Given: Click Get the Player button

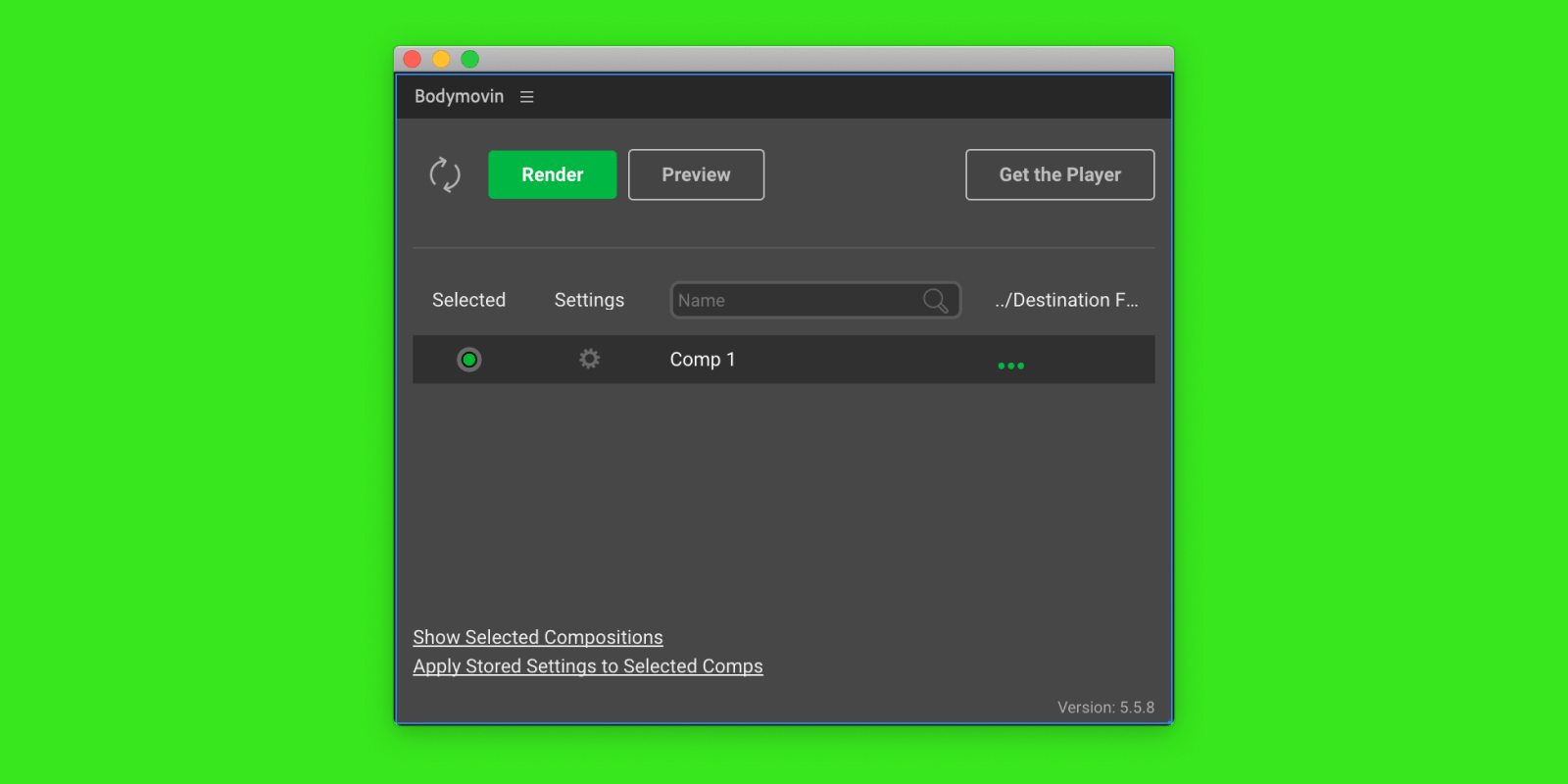Looking at the screenshot, I should (x=1059, y=174).
